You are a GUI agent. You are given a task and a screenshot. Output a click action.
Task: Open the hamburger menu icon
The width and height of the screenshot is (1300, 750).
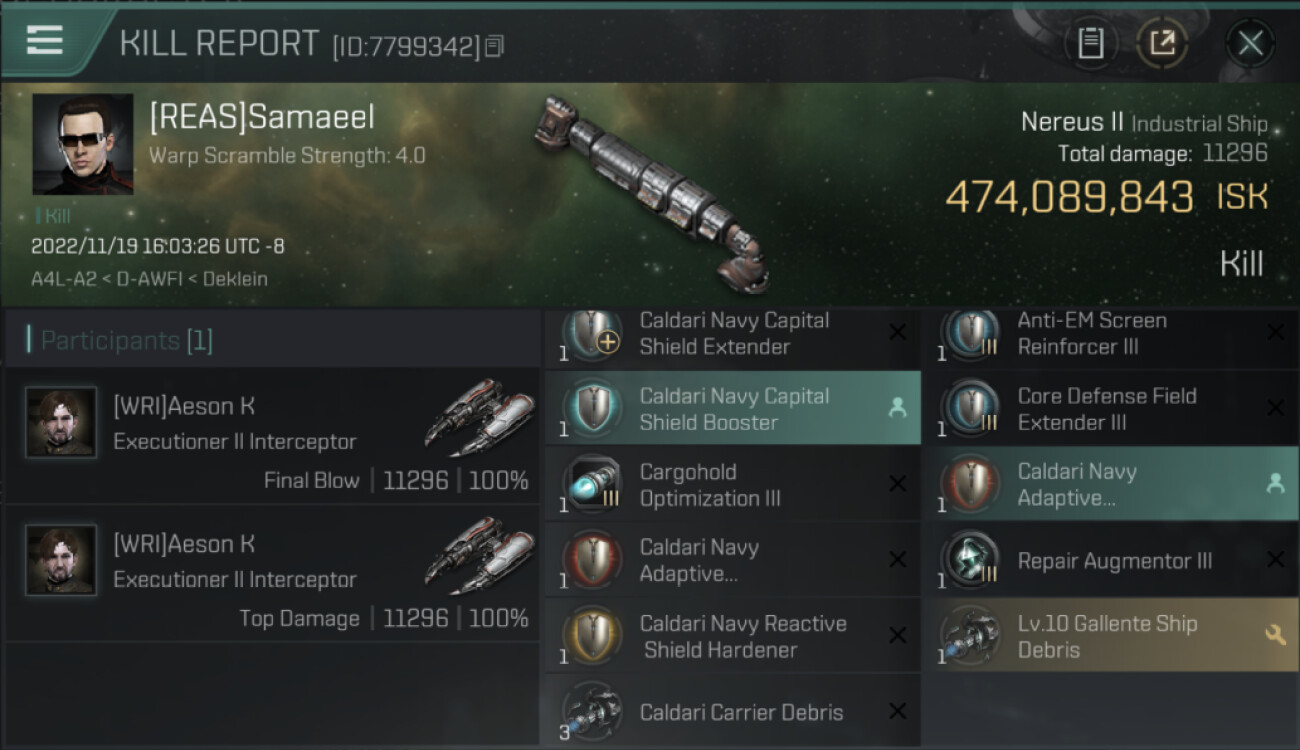(44, 40)
